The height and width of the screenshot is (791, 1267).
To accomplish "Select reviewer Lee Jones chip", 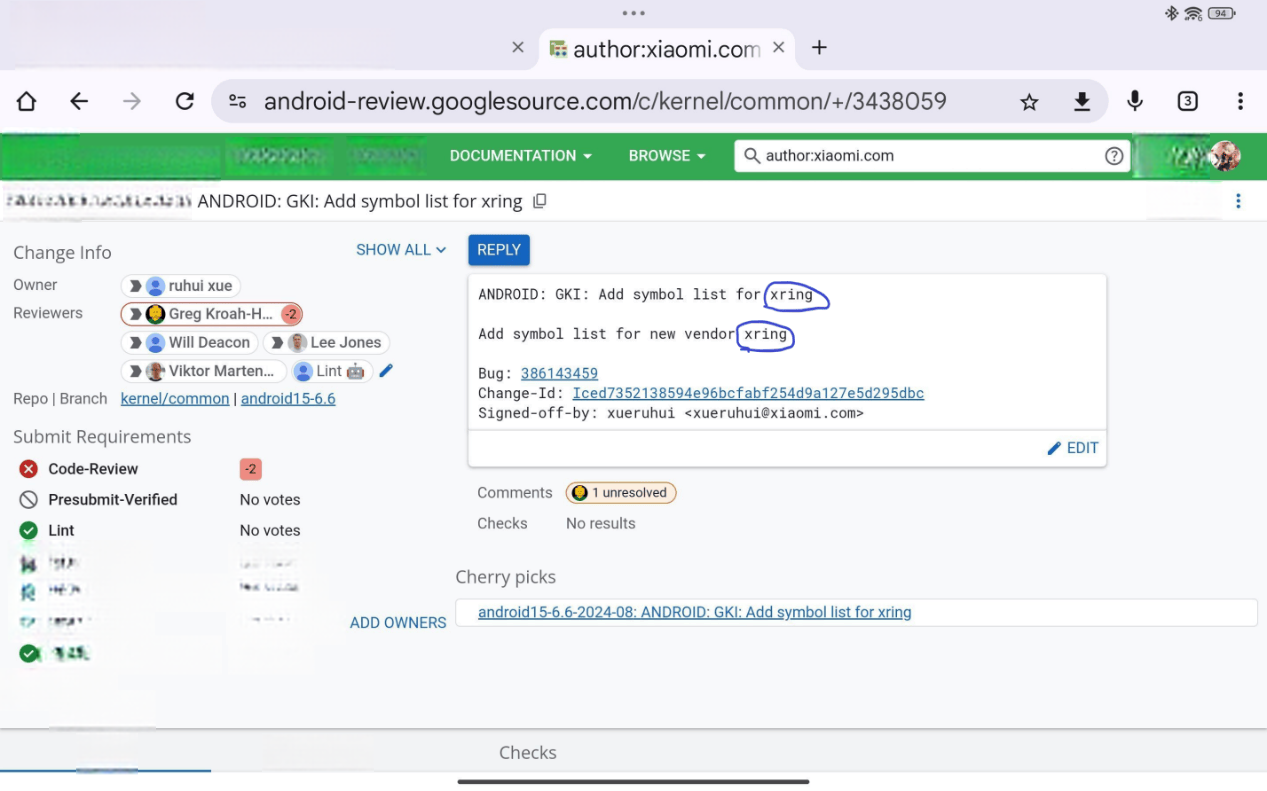I will [326, 342].
